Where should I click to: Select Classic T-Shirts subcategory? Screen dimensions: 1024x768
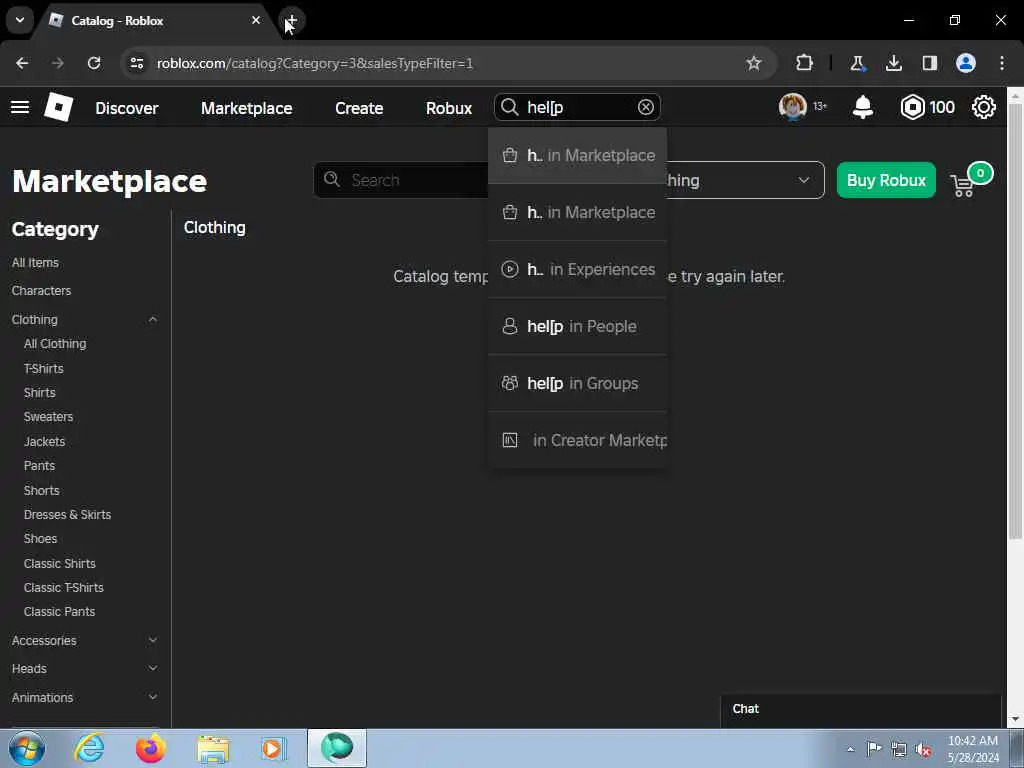[63, 587]
